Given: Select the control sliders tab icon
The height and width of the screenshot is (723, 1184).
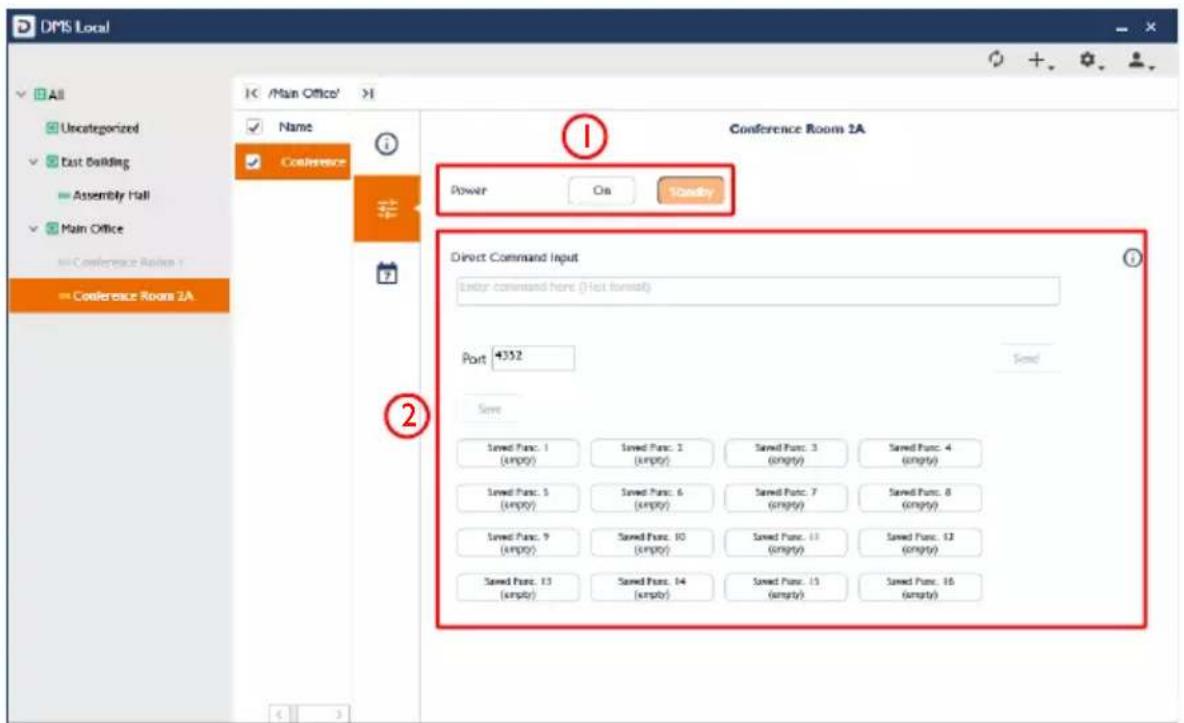Looking at the screenshot, I should tap(387, 209).
